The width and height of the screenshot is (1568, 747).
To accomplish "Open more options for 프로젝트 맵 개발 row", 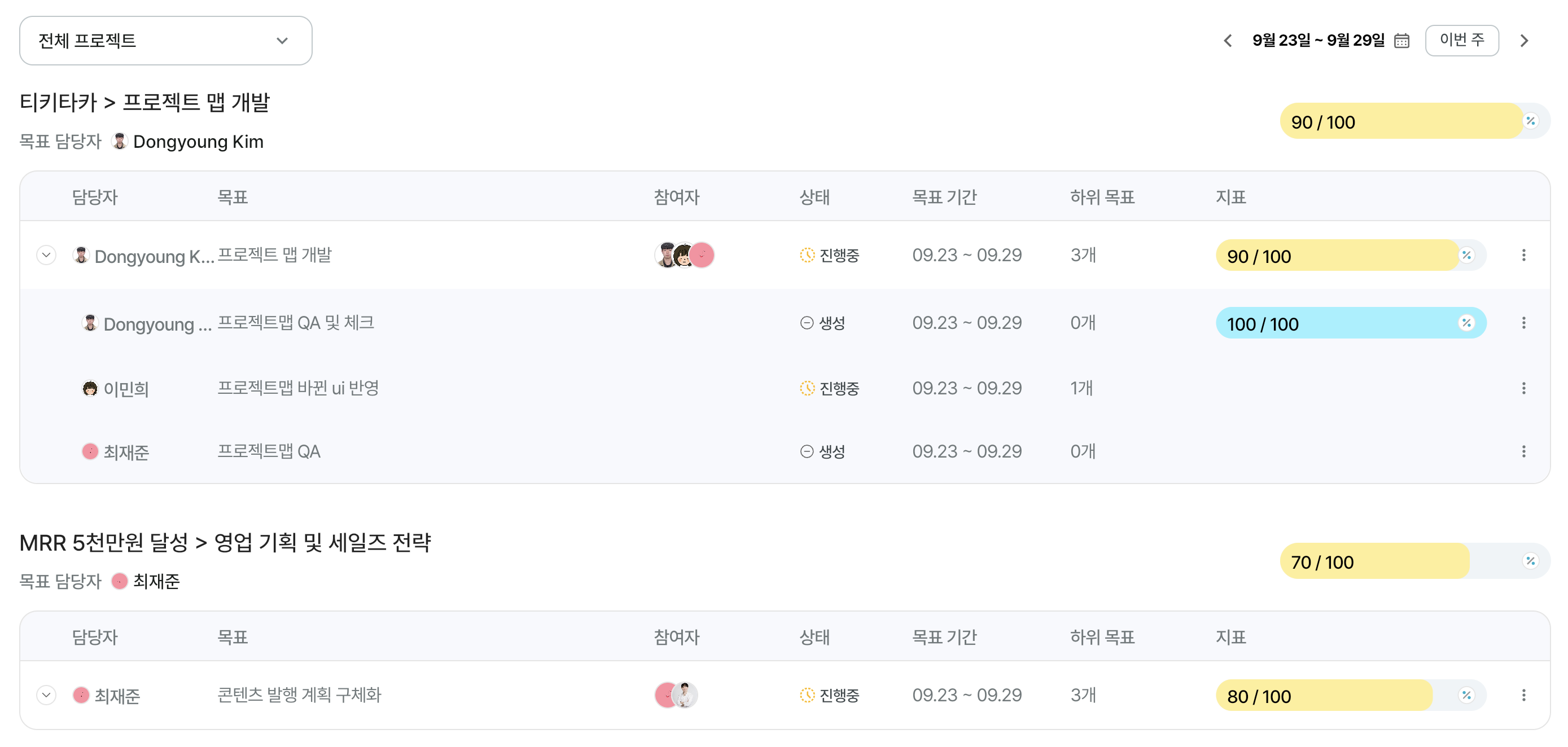I will (1523, 256).
